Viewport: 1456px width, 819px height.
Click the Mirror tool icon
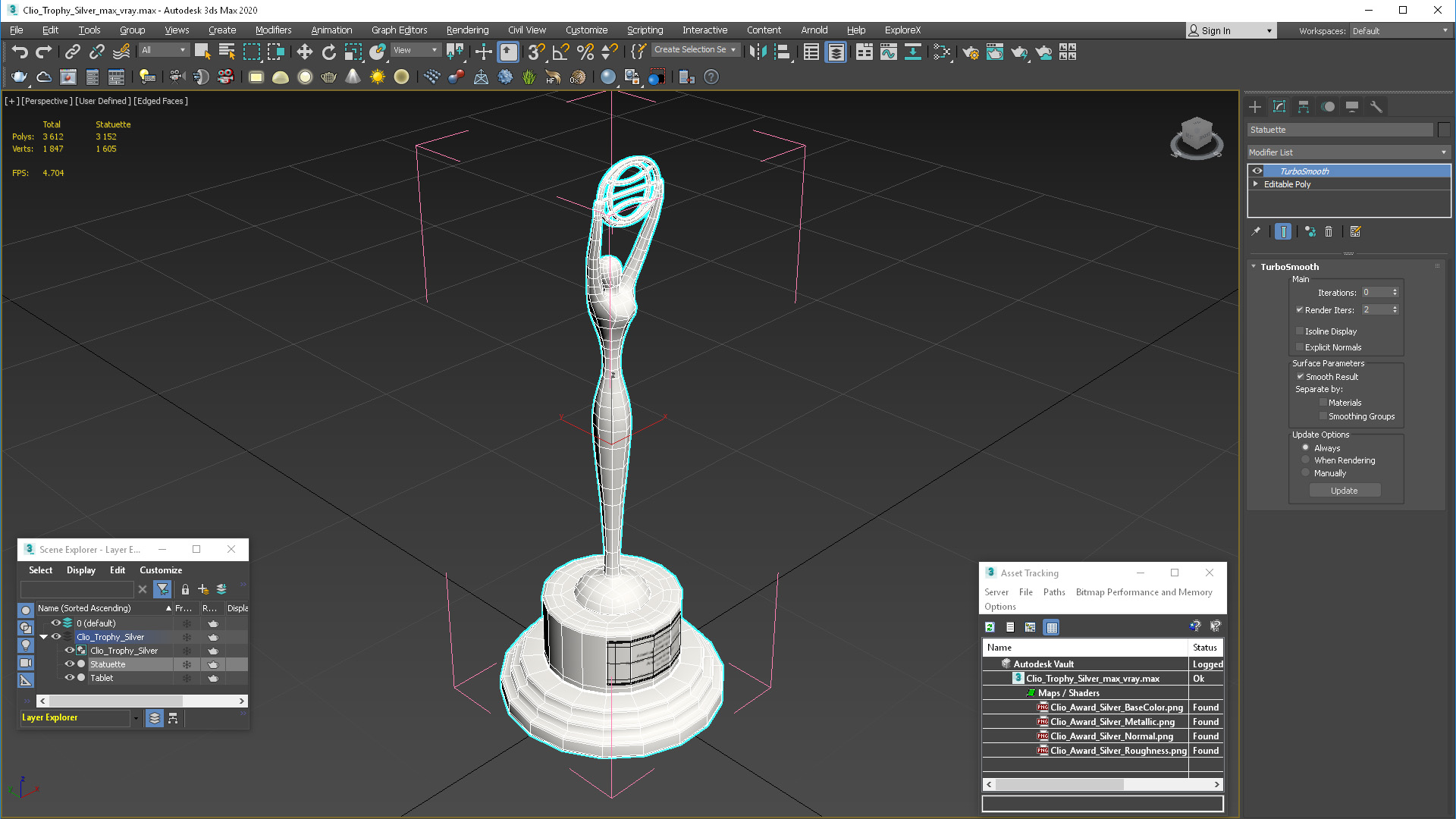pyautogui.click(x=758, y=52)
